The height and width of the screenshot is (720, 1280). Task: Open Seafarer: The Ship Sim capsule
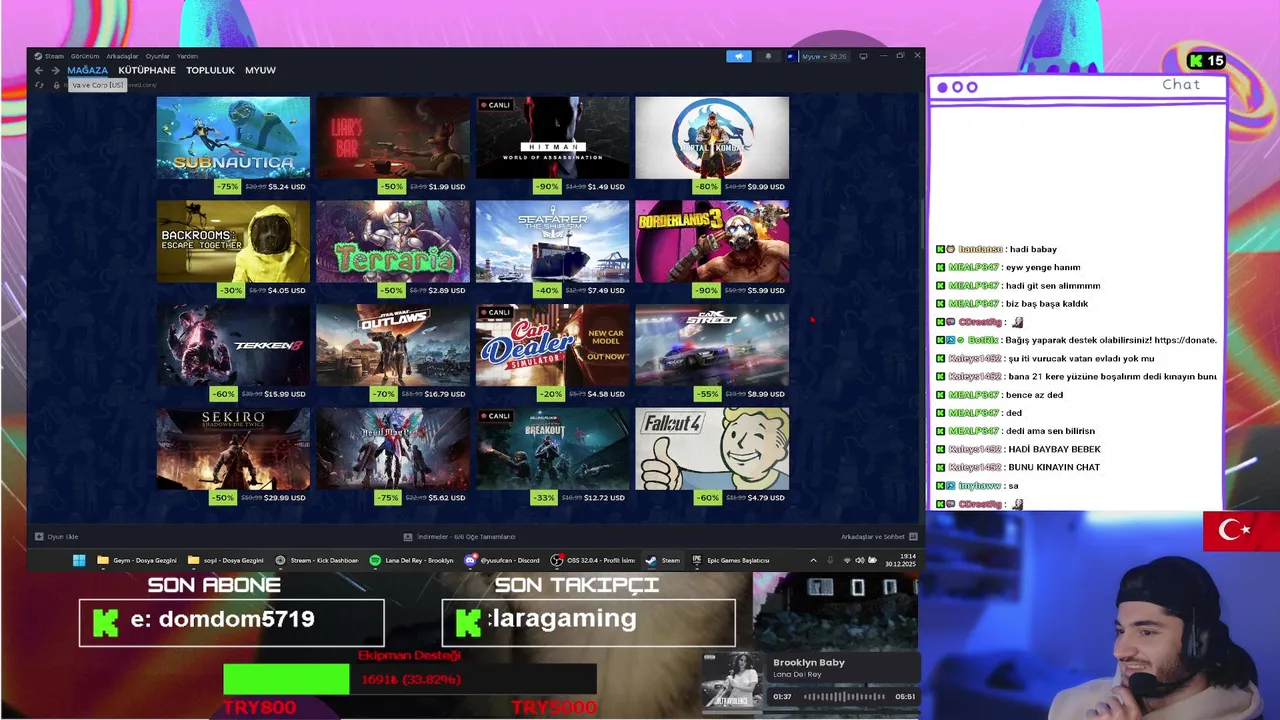[553, 241]
